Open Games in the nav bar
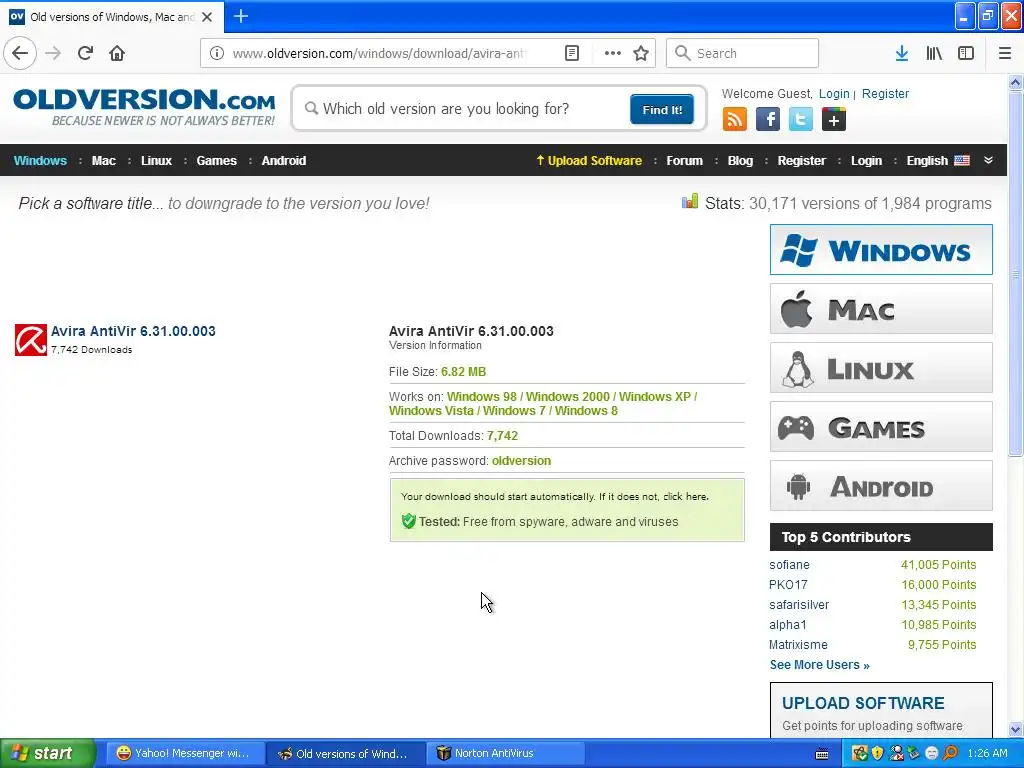The width and height of the screenshot is (1024, 768). (x=216, y=161)
